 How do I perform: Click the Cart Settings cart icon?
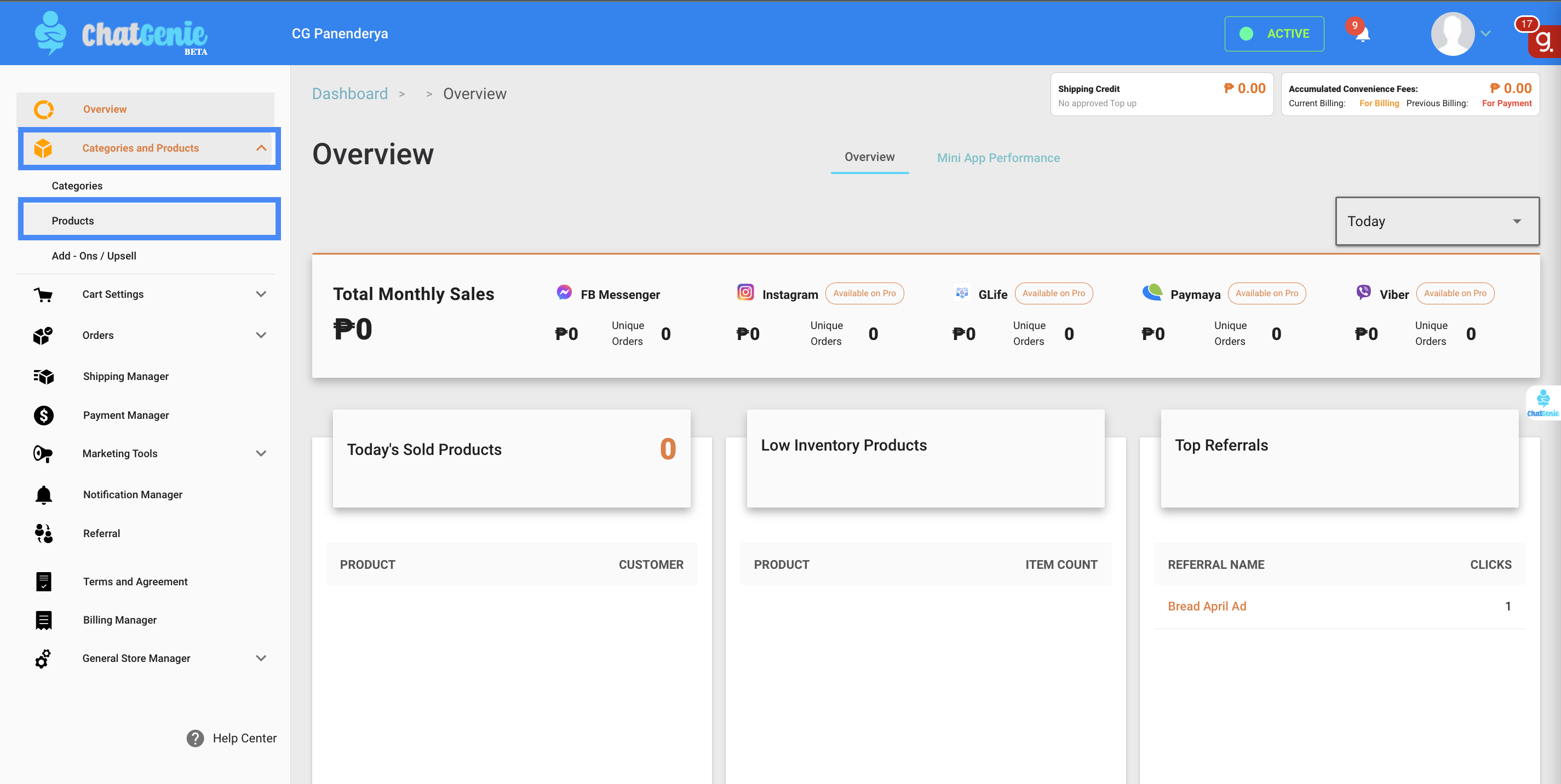point(43,295)
